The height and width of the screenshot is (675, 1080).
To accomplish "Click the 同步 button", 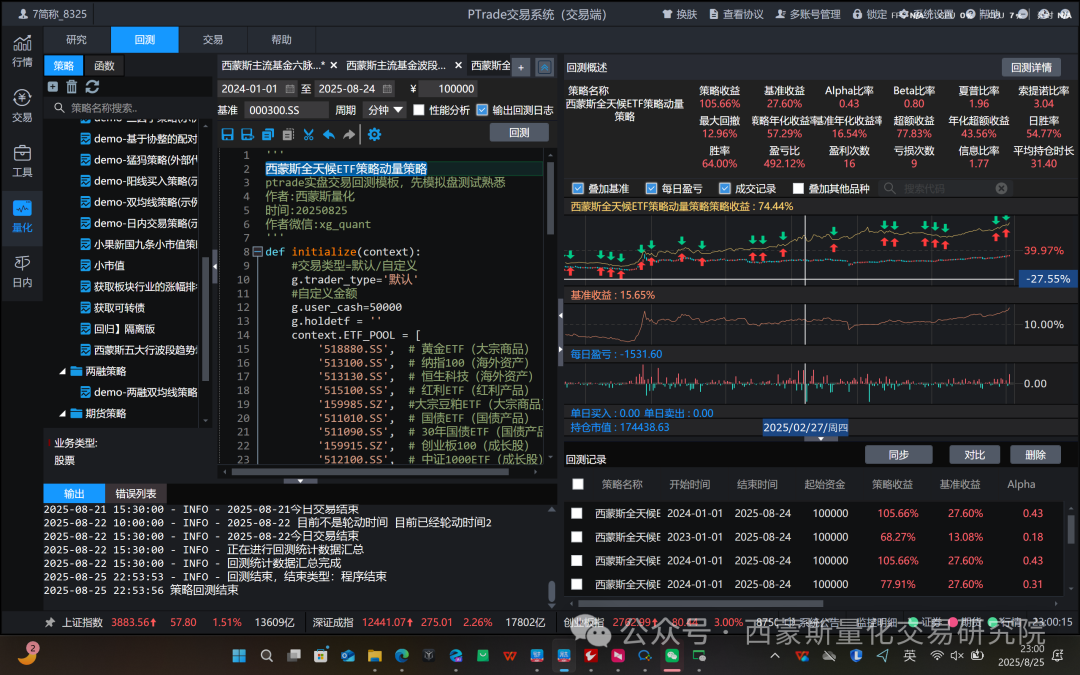I will [898, 455].
